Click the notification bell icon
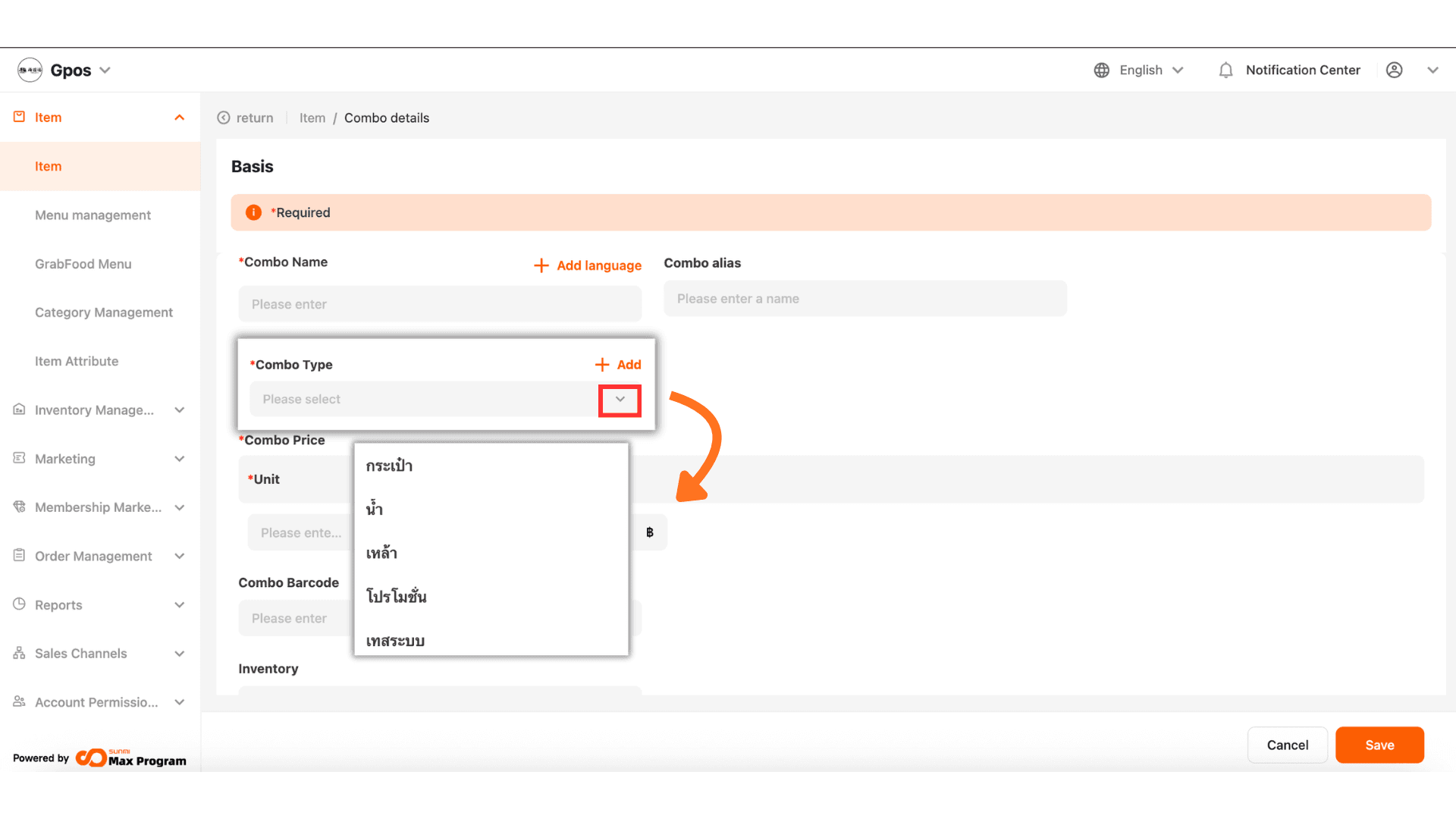 pos(1225,71)
